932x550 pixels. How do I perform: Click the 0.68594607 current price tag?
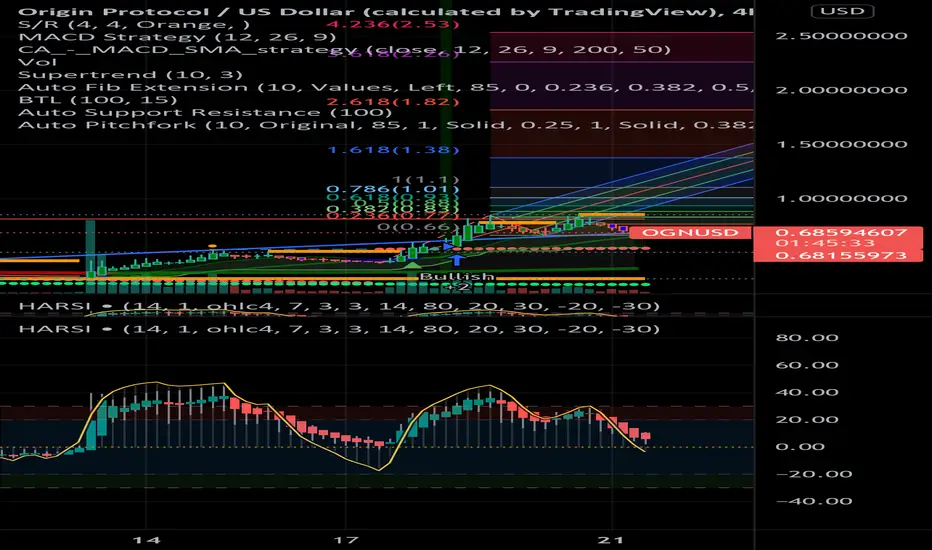(x=841, y=232)
